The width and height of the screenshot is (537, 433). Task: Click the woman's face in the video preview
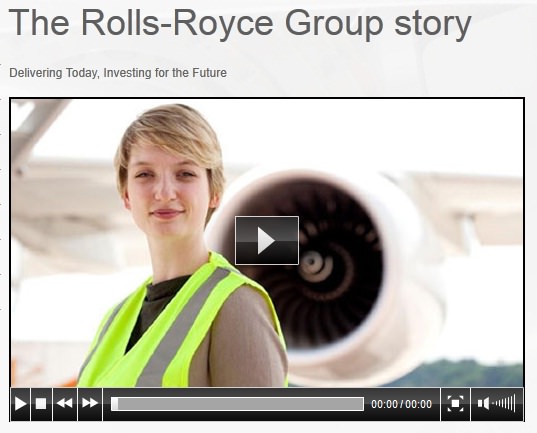point(168,192)
